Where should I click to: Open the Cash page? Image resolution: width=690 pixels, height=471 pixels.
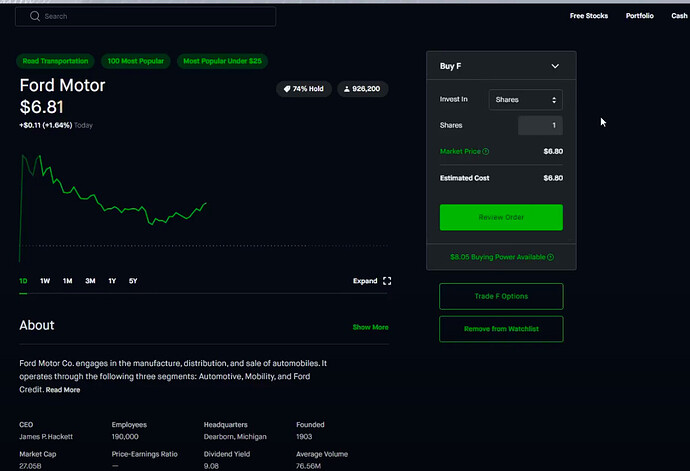[x=679, y=16]
